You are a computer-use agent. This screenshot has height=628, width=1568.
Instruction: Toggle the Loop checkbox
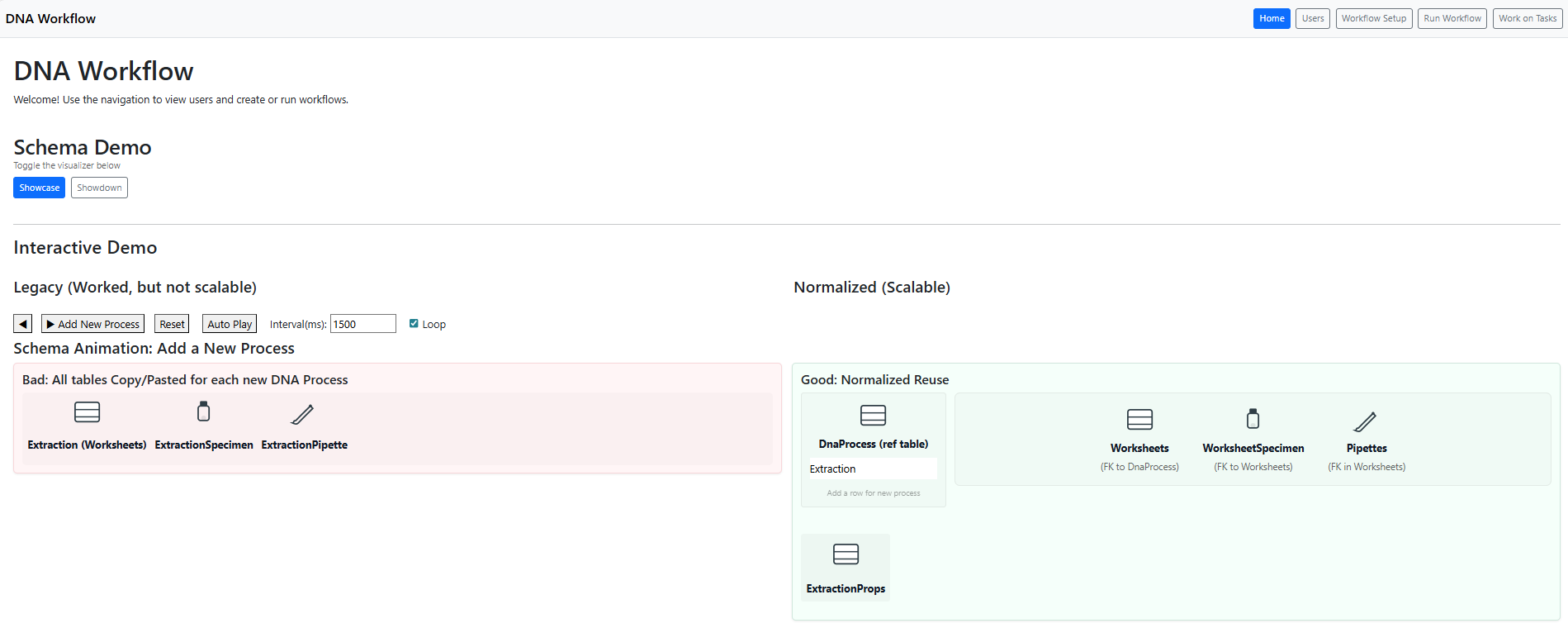coord(414,324)
